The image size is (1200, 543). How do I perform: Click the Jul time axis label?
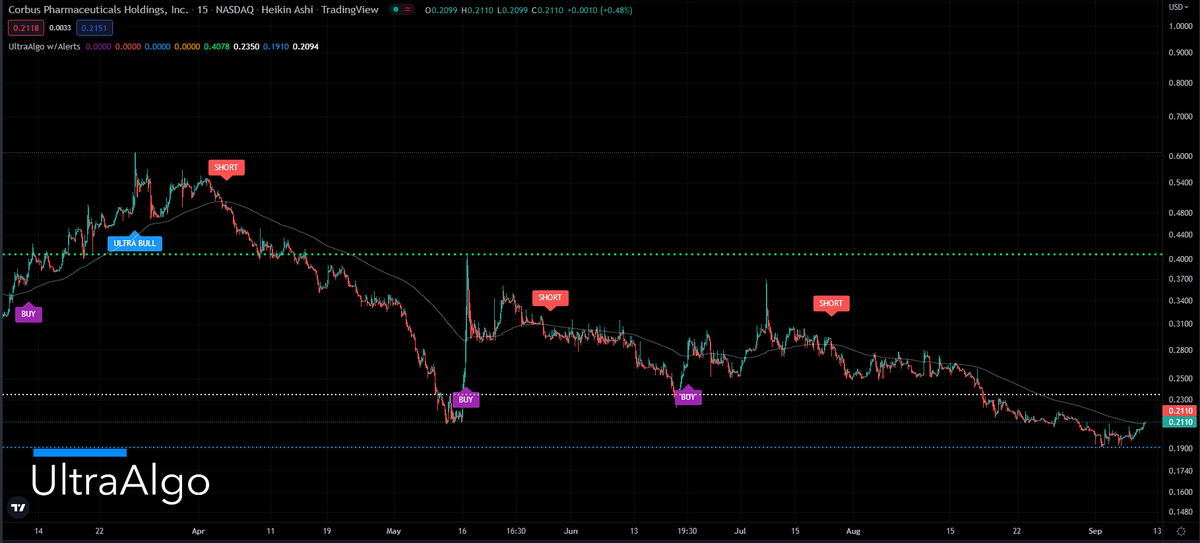pos(738,531)
